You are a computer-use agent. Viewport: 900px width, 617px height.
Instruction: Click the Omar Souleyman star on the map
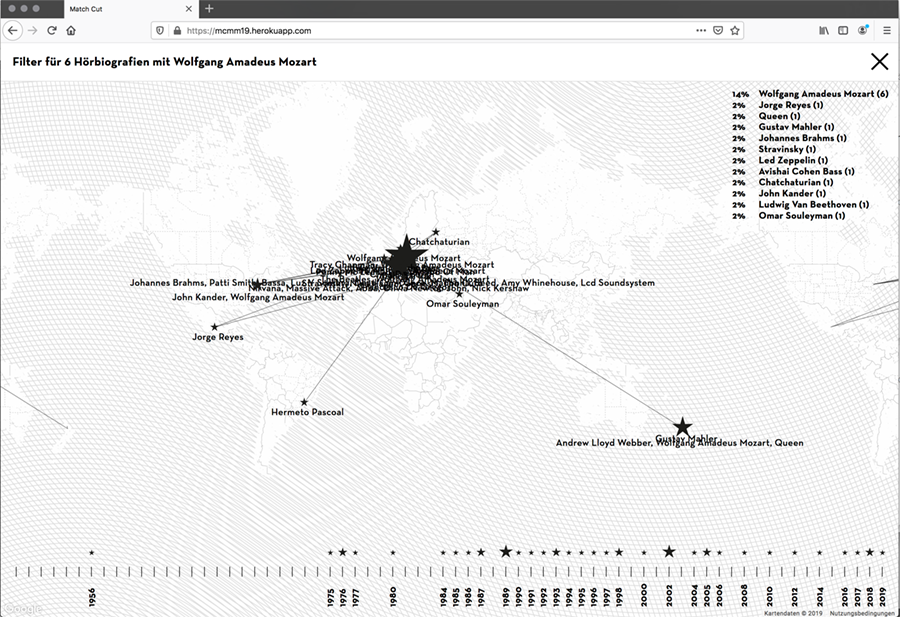pyautogui.click(x=459, y=294)
